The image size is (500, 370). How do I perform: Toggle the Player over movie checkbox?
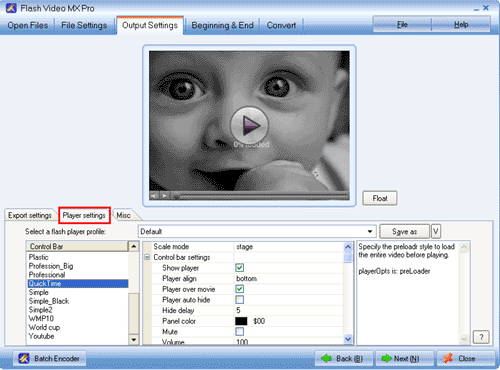pyautogui.click(x=239, y=289)
